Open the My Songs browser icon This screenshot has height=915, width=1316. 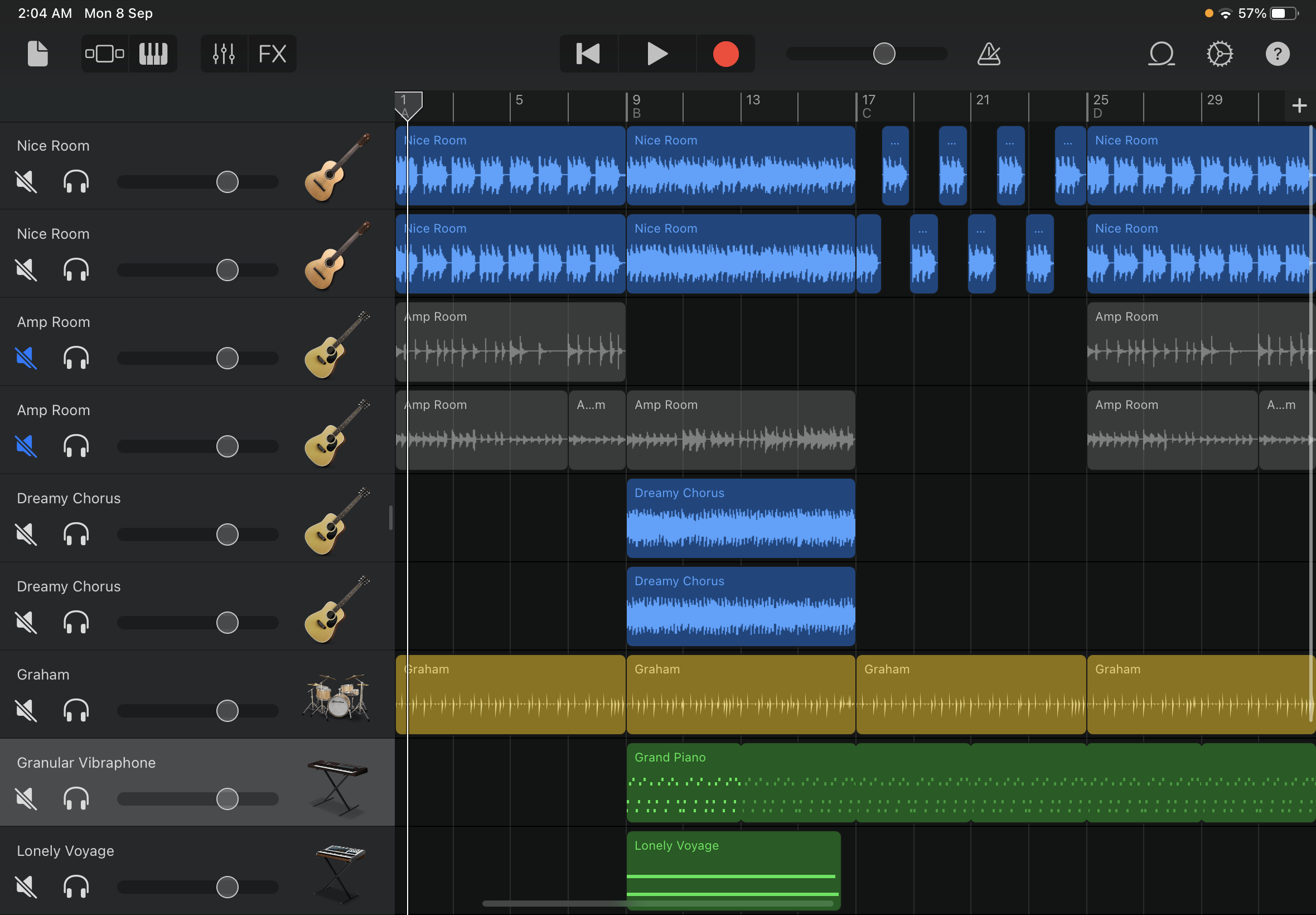pos(38,54)
